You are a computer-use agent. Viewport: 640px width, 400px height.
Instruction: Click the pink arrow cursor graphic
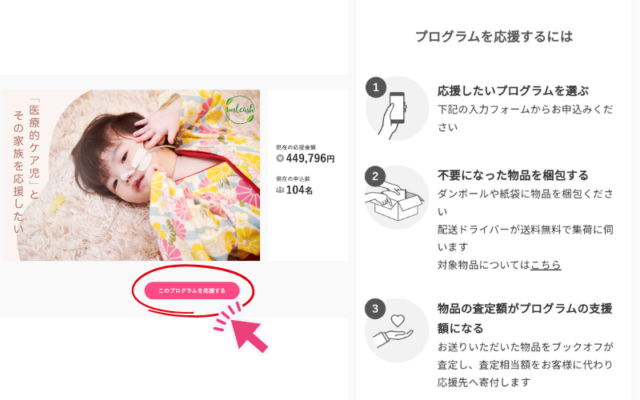(x=244, y=330)
